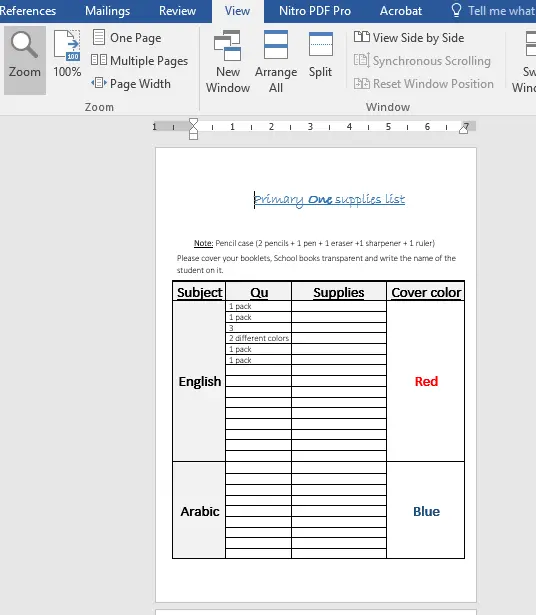Click the Qu header cell
Viewport: 536px width, 615px height.
coord(259,291)
